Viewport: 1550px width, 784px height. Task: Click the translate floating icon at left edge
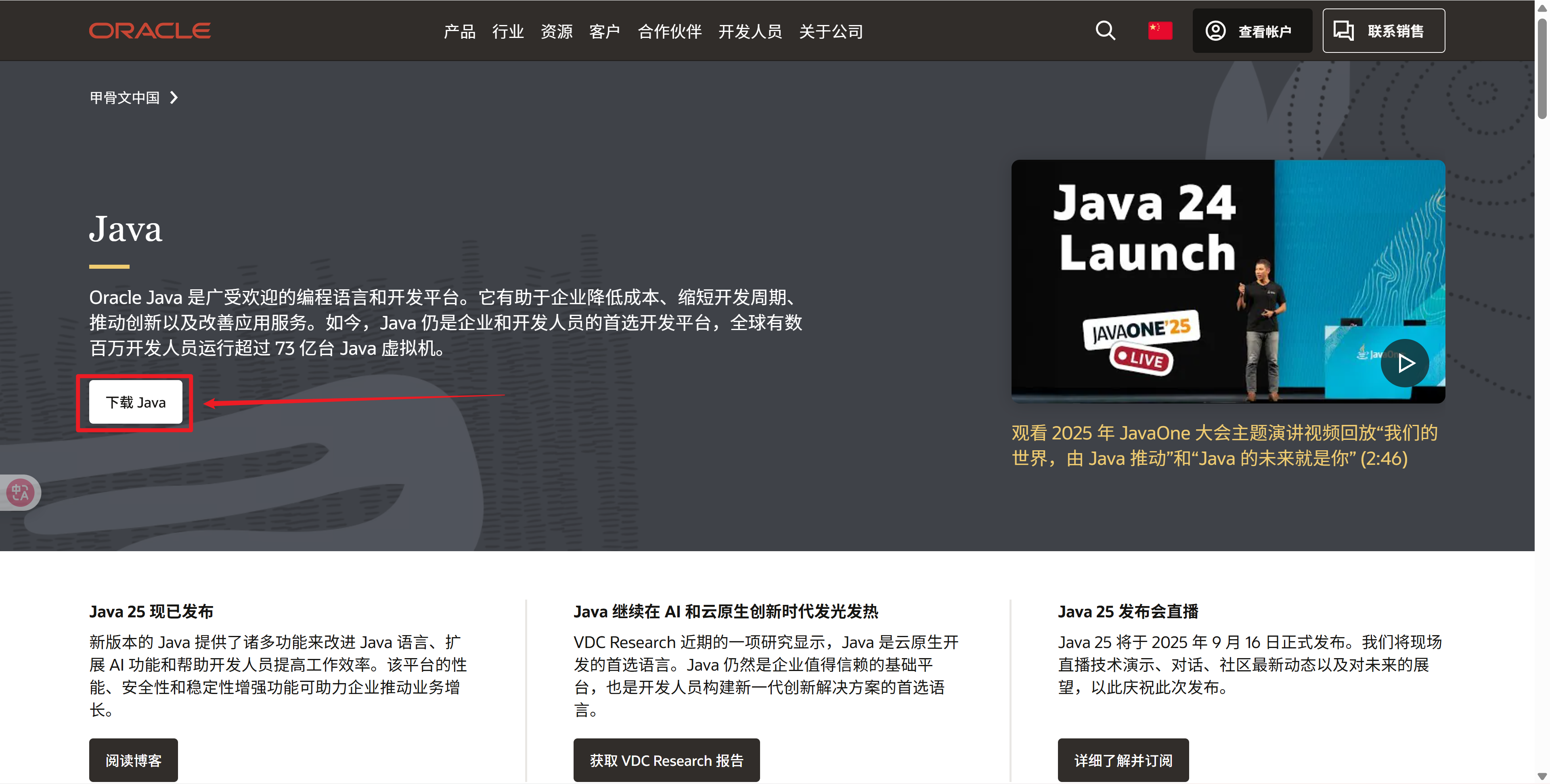(20, 493)
